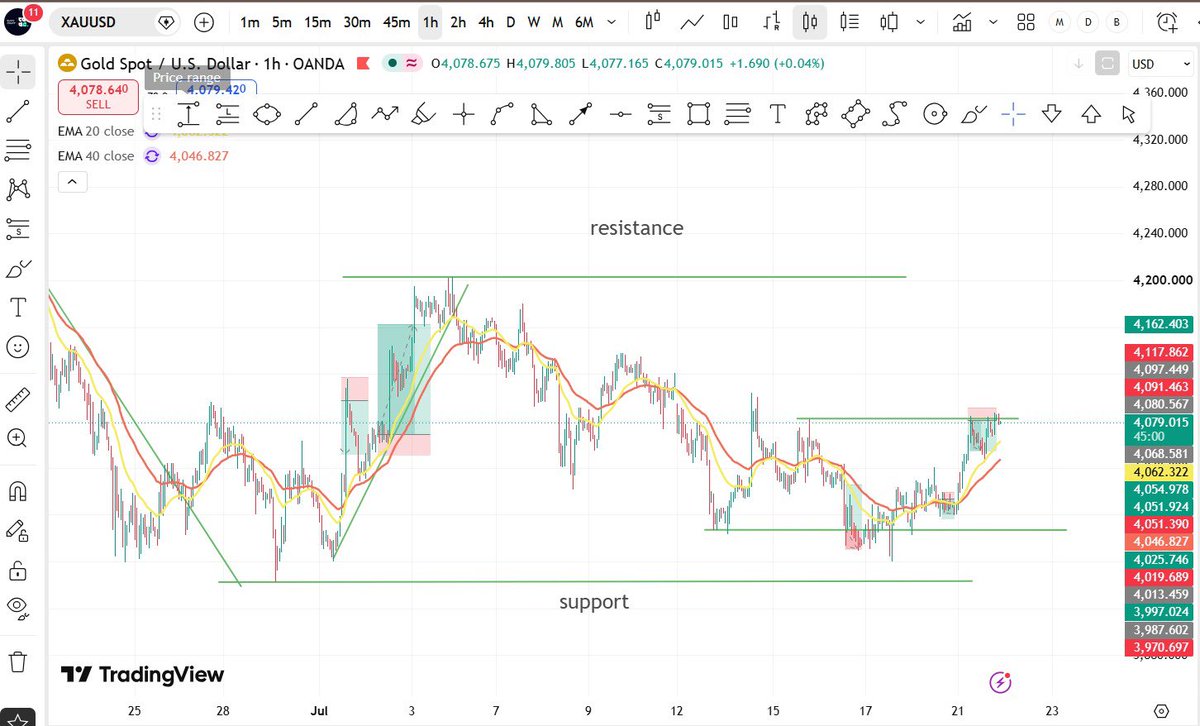Screen dimensions: 1200x726
Task: Open time axis settings gear at bottom right
Action: (1159, 711)
